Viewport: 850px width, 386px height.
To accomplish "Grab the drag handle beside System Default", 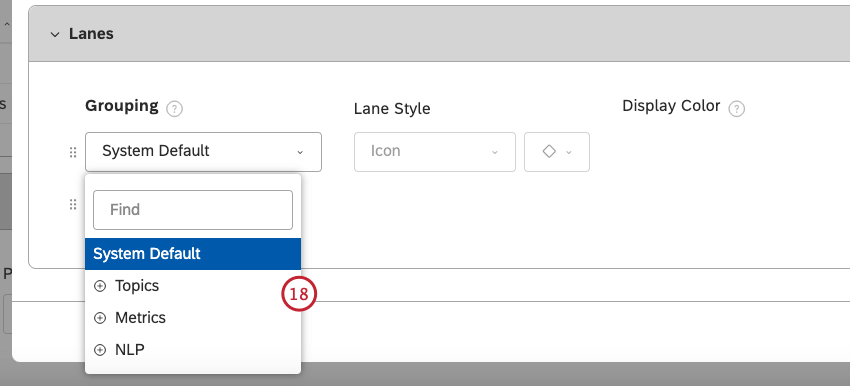I will pyautogui.click(x=73, y=152).
